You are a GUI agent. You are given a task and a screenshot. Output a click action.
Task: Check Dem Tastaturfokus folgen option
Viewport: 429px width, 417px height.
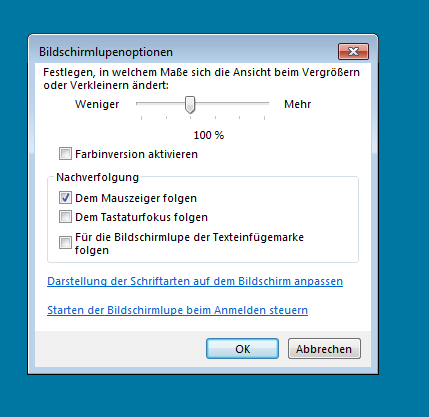[65, 217]
